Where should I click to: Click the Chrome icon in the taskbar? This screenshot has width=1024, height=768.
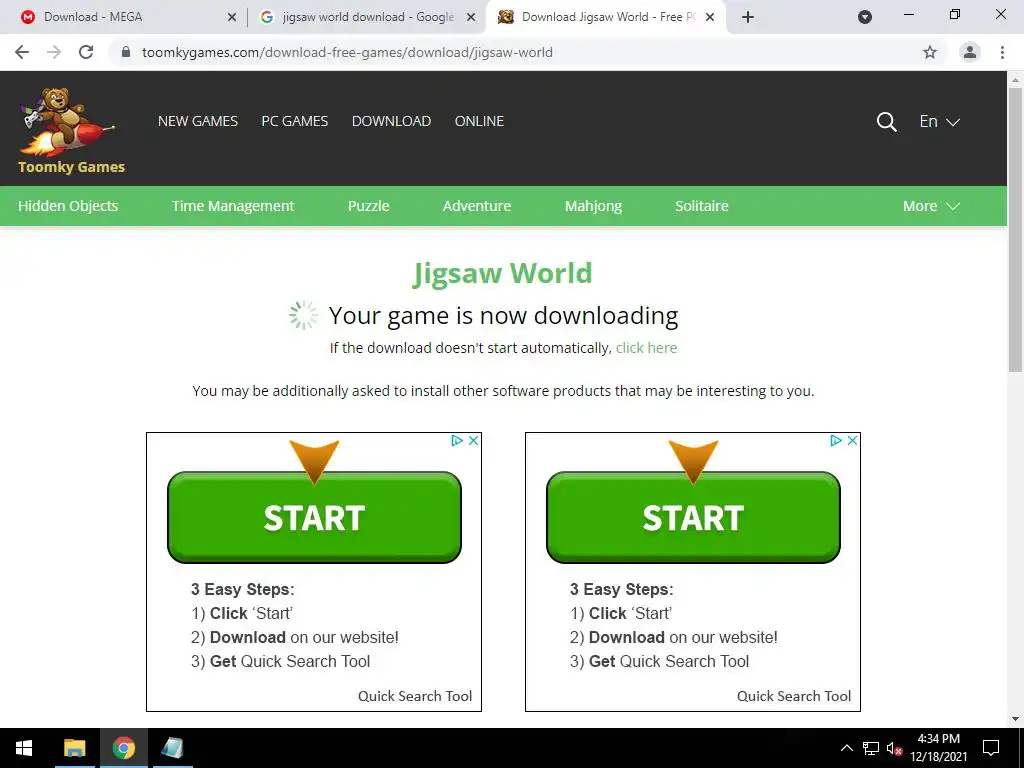(123, 748)
